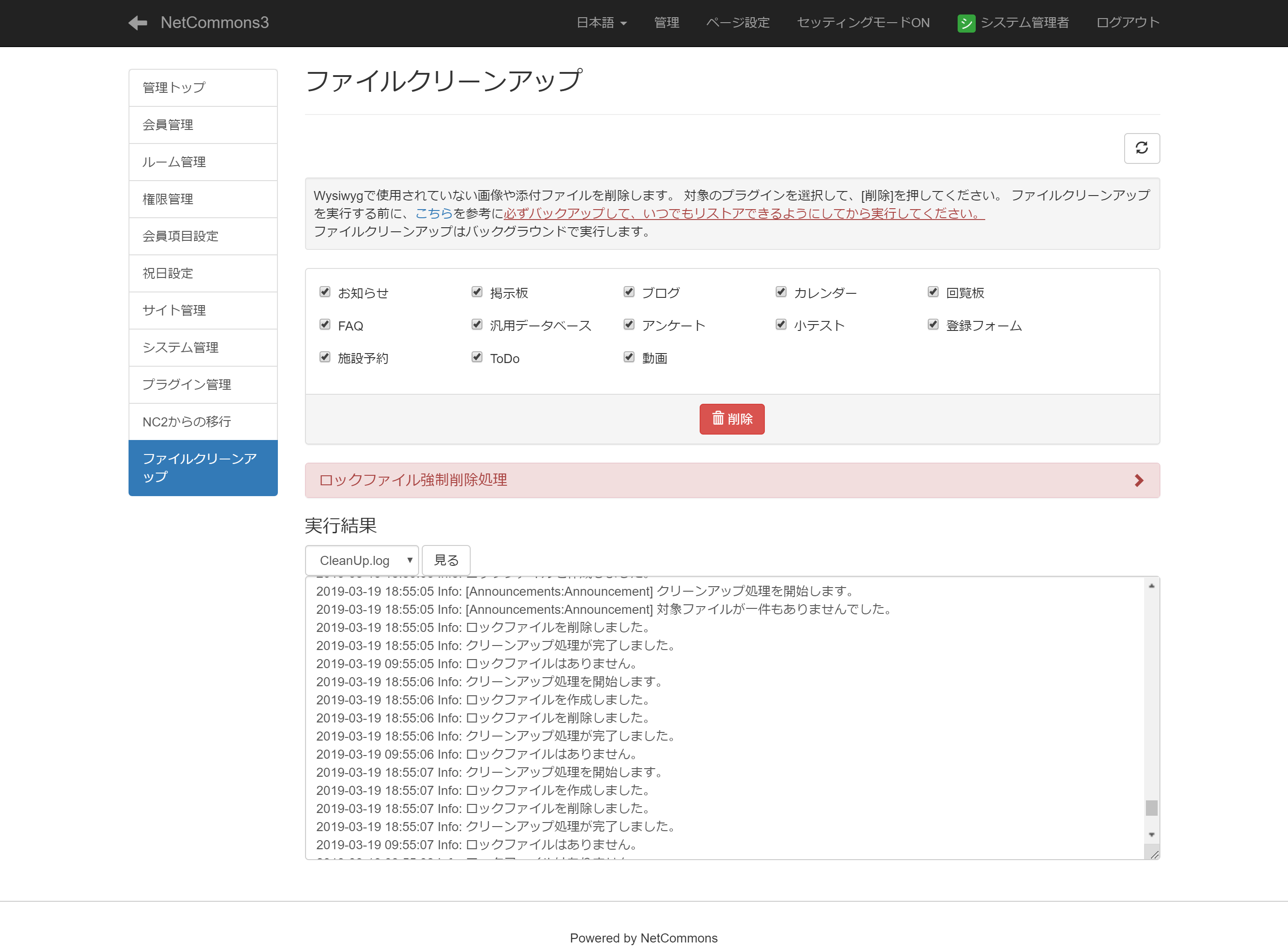
Task: Open the 日本語 language dropdown
Action: [601, 22]
